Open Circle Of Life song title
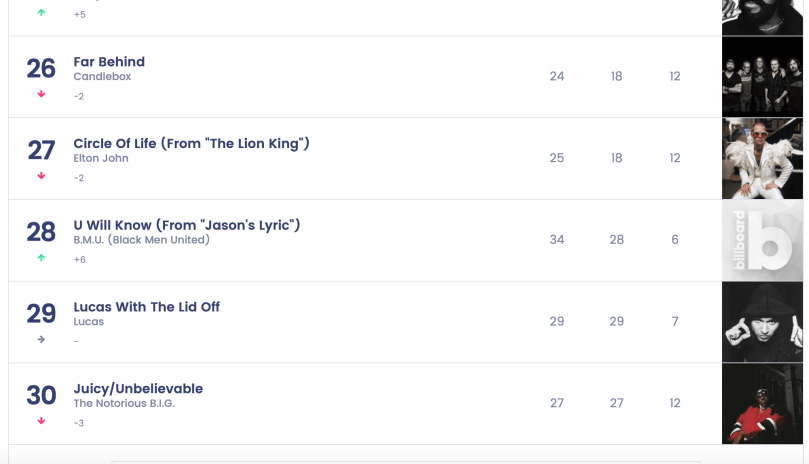 coord(191,143)
